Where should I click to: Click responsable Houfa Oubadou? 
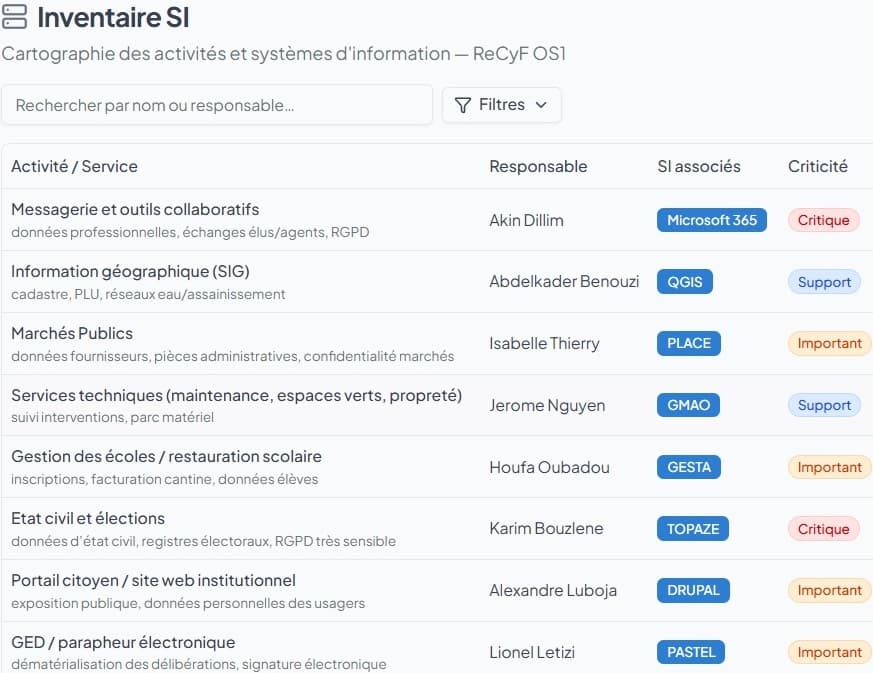tap(549, 467)
